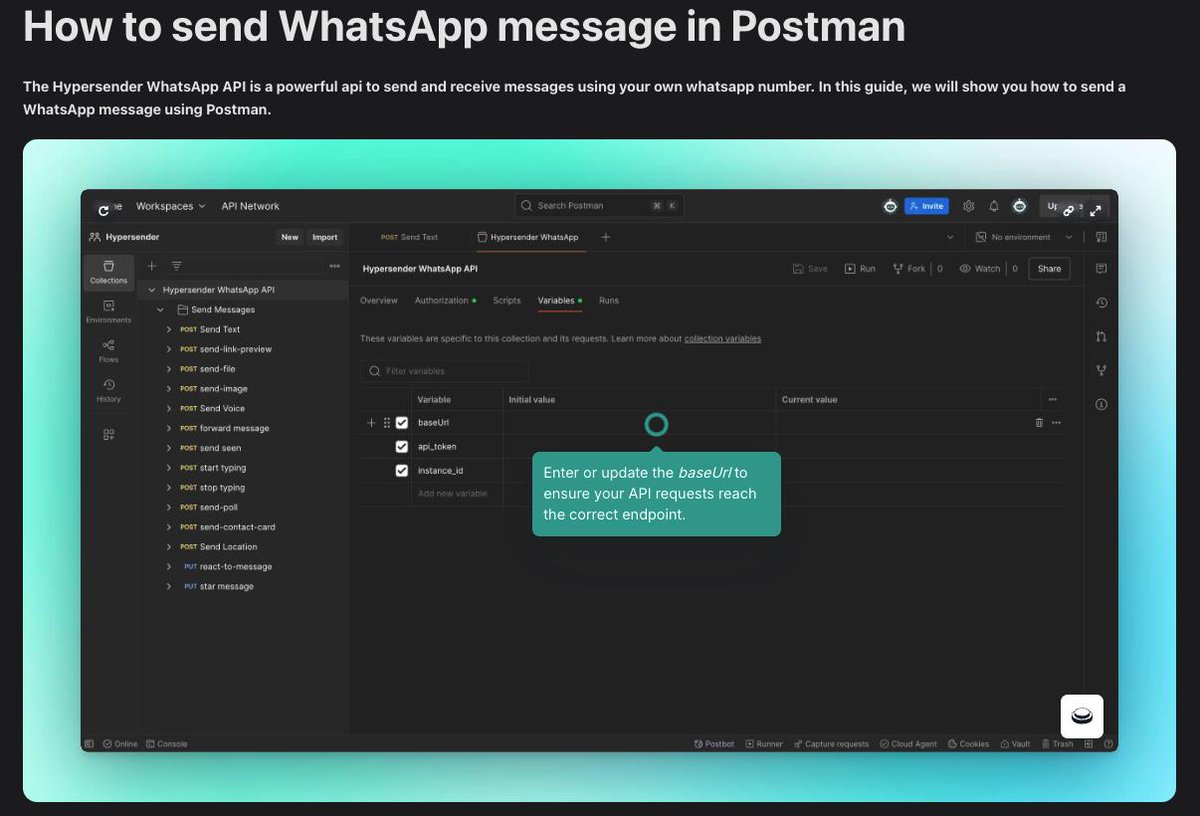This screenshot has width=1200, height=816.
Task: Switch to the Overview tab
Action: pos(379,300)
